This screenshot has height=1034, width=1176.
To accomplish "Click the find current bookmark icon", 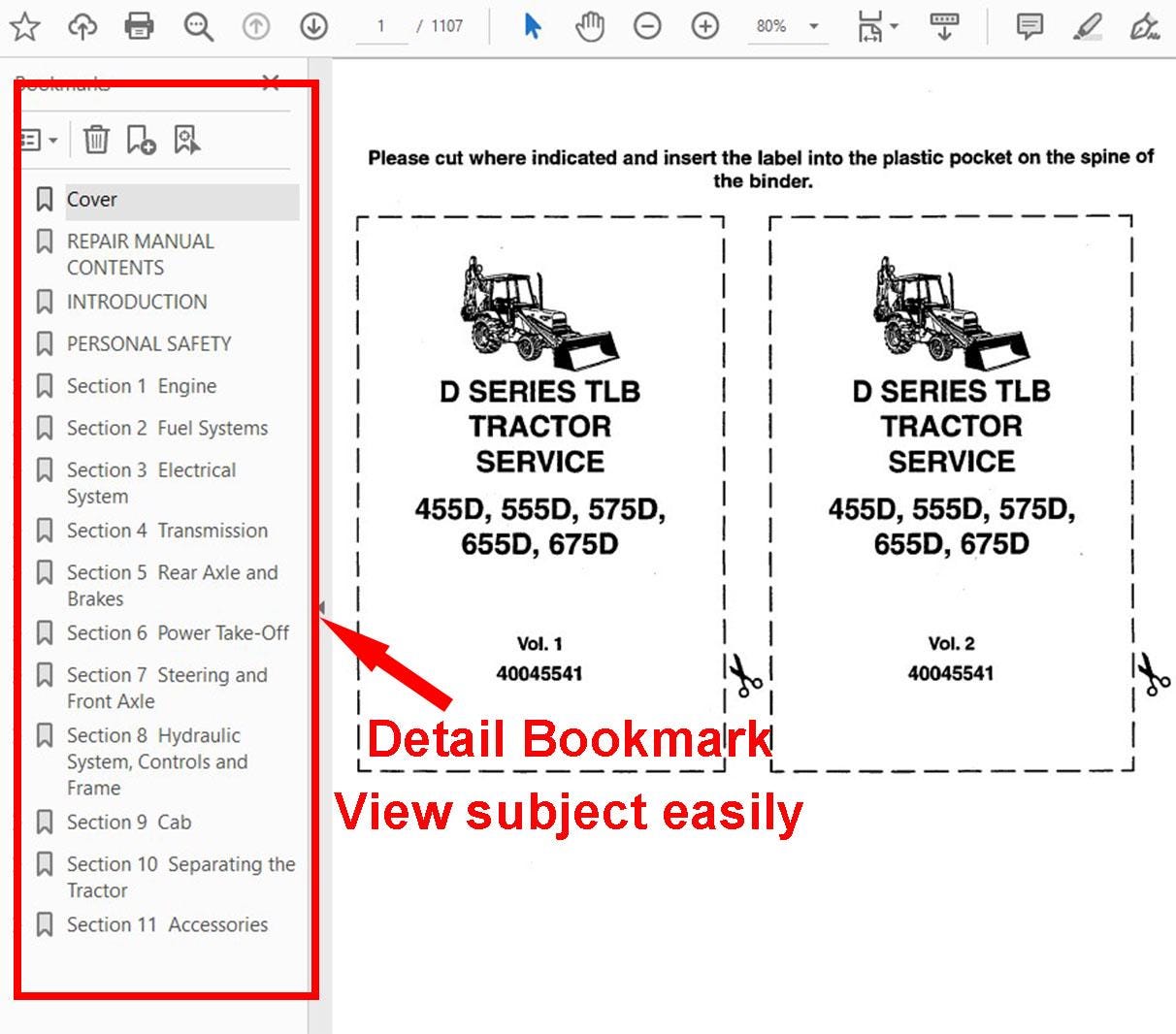I will [x=186, y=140].
